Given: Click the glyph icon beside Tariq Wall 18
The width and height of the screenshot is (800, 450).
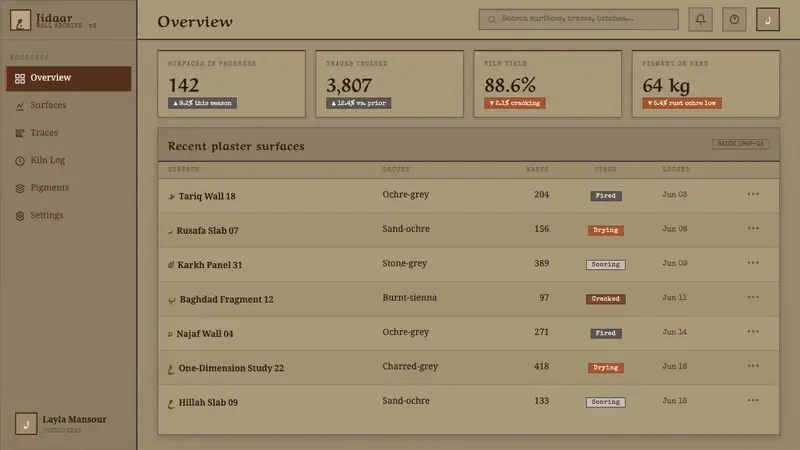Looking at the screenshot, I should coord(171,196).
